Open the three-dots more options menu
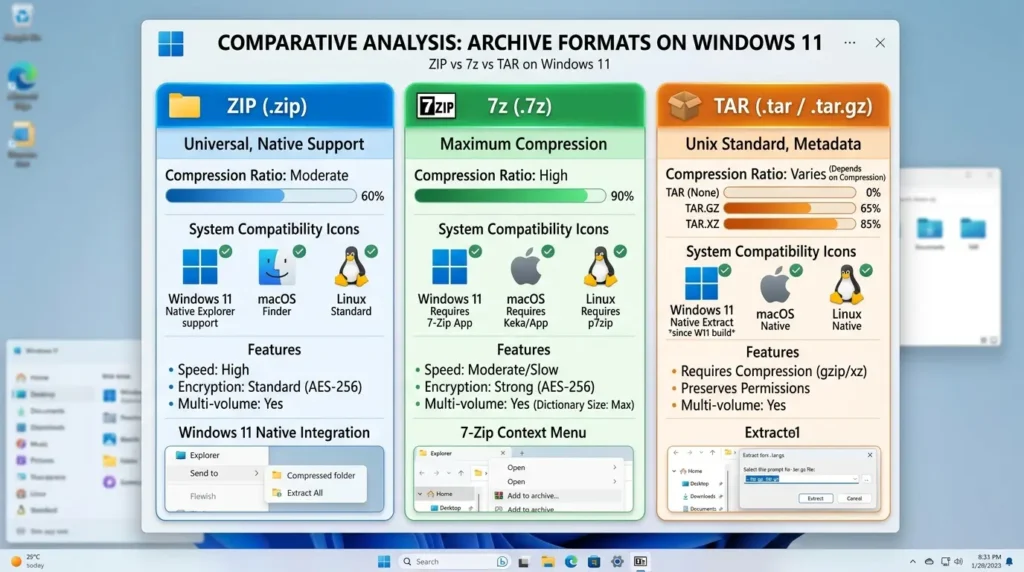Image resolution: width=1024 pixels, height=572 pixels. tap(850, 42)
